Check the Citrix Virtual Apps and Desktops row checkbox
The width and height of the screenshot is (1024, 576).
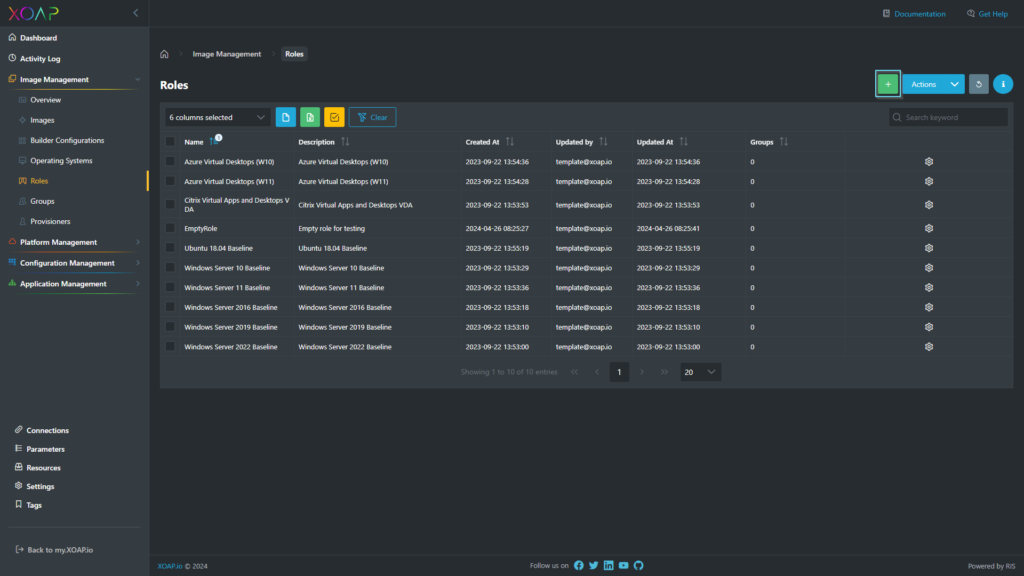coord(170,204)
